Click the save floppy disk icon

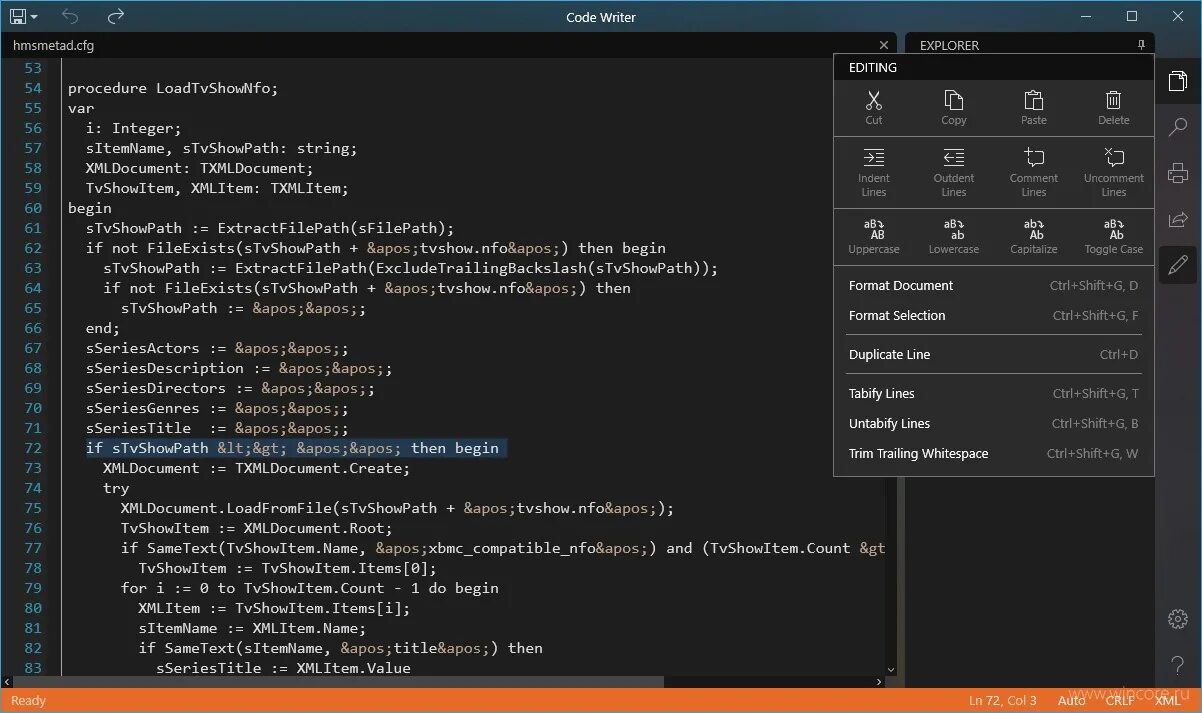17,16
